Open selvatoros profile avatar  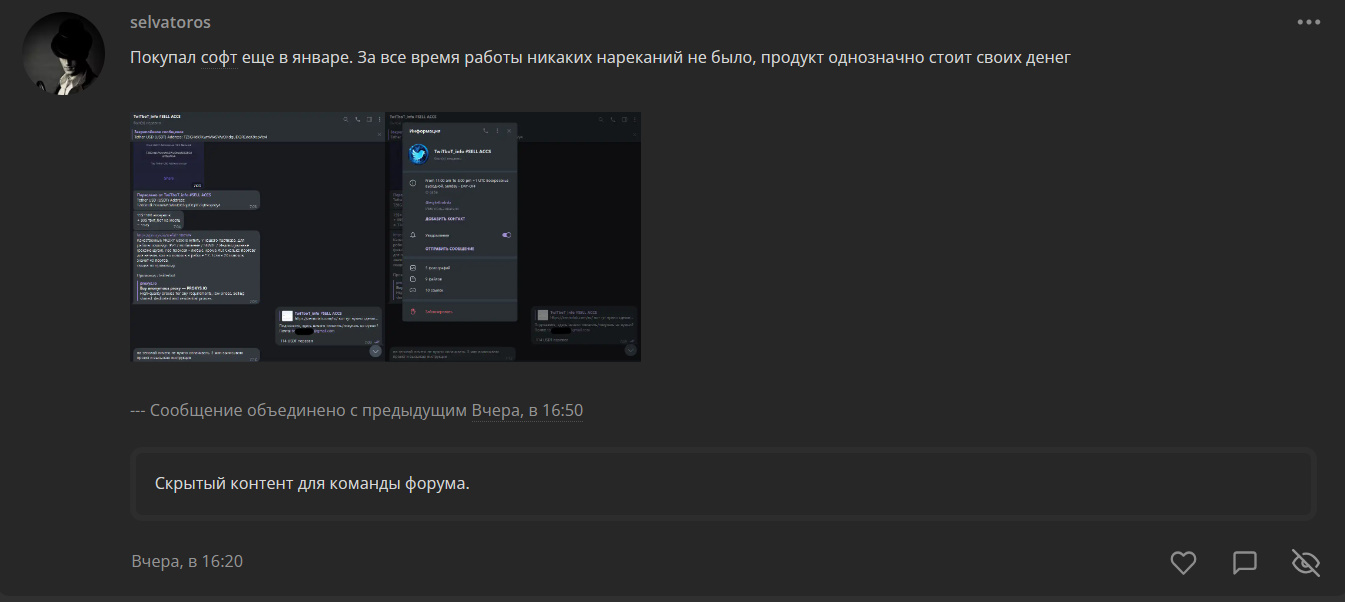click(x=64, y=54)
